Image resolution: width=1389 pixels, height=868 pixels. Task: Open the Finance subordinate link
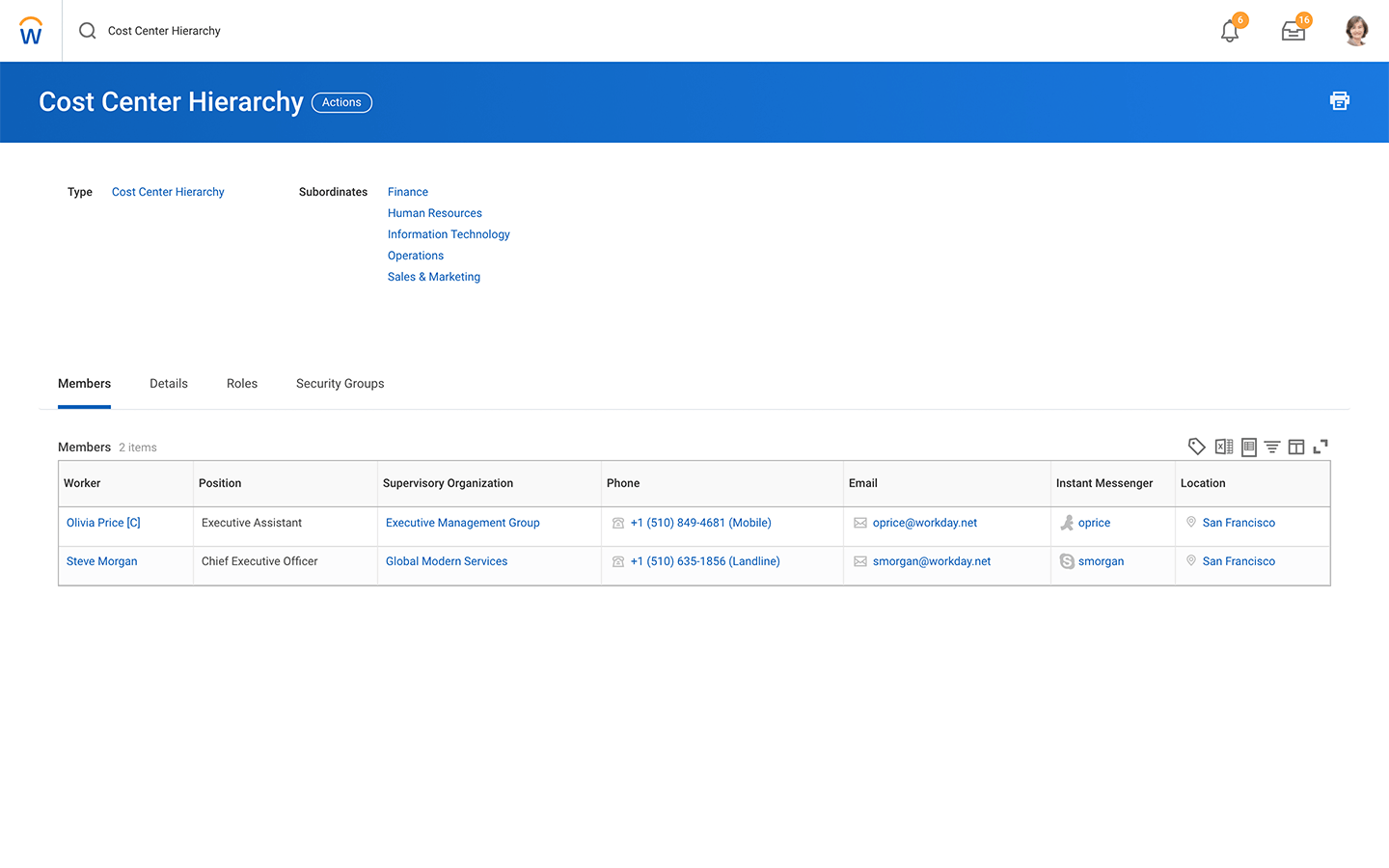[408, 192]
